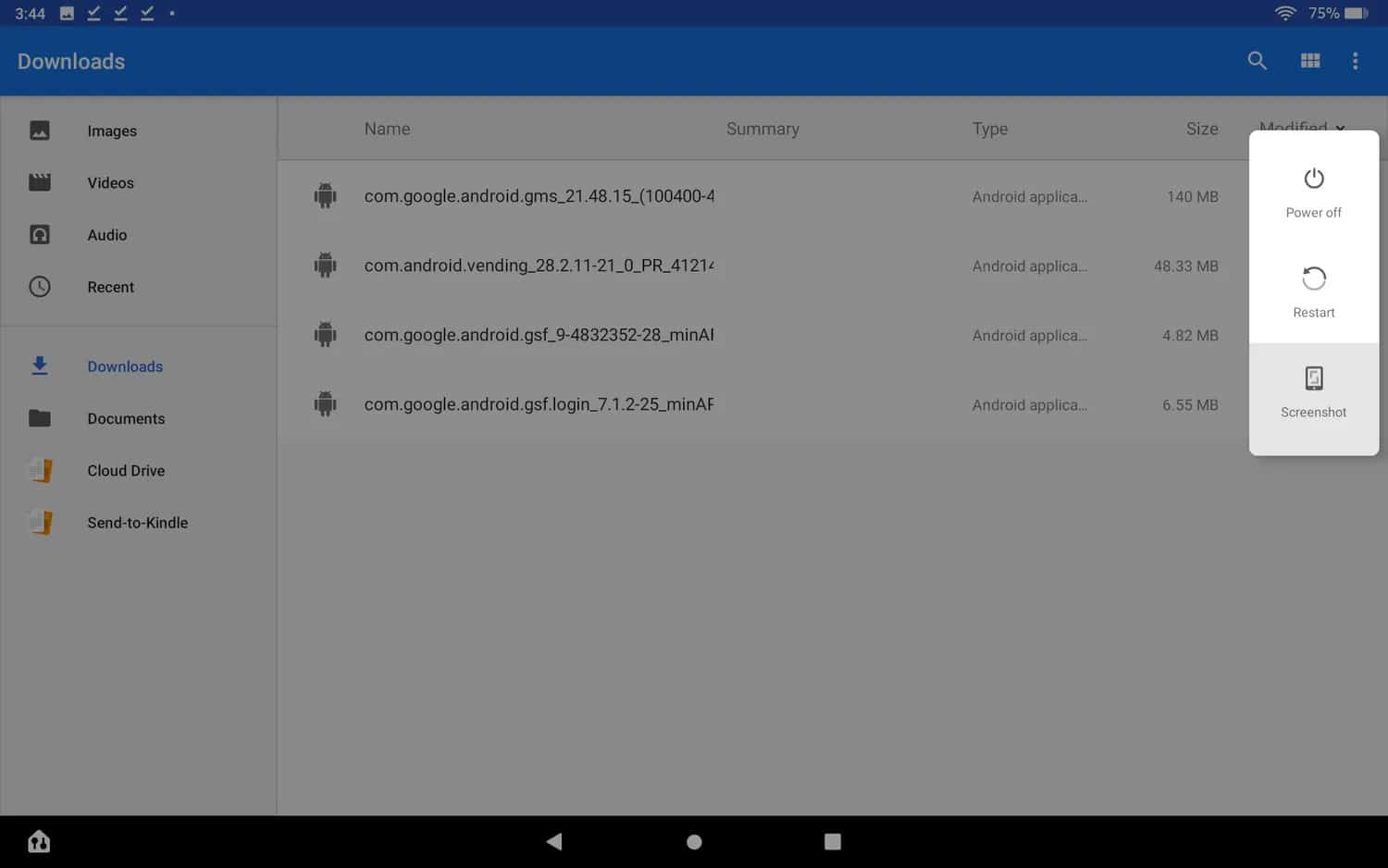Open the search function
This screenshot has width=1388, height=868.
(1257, 60)
